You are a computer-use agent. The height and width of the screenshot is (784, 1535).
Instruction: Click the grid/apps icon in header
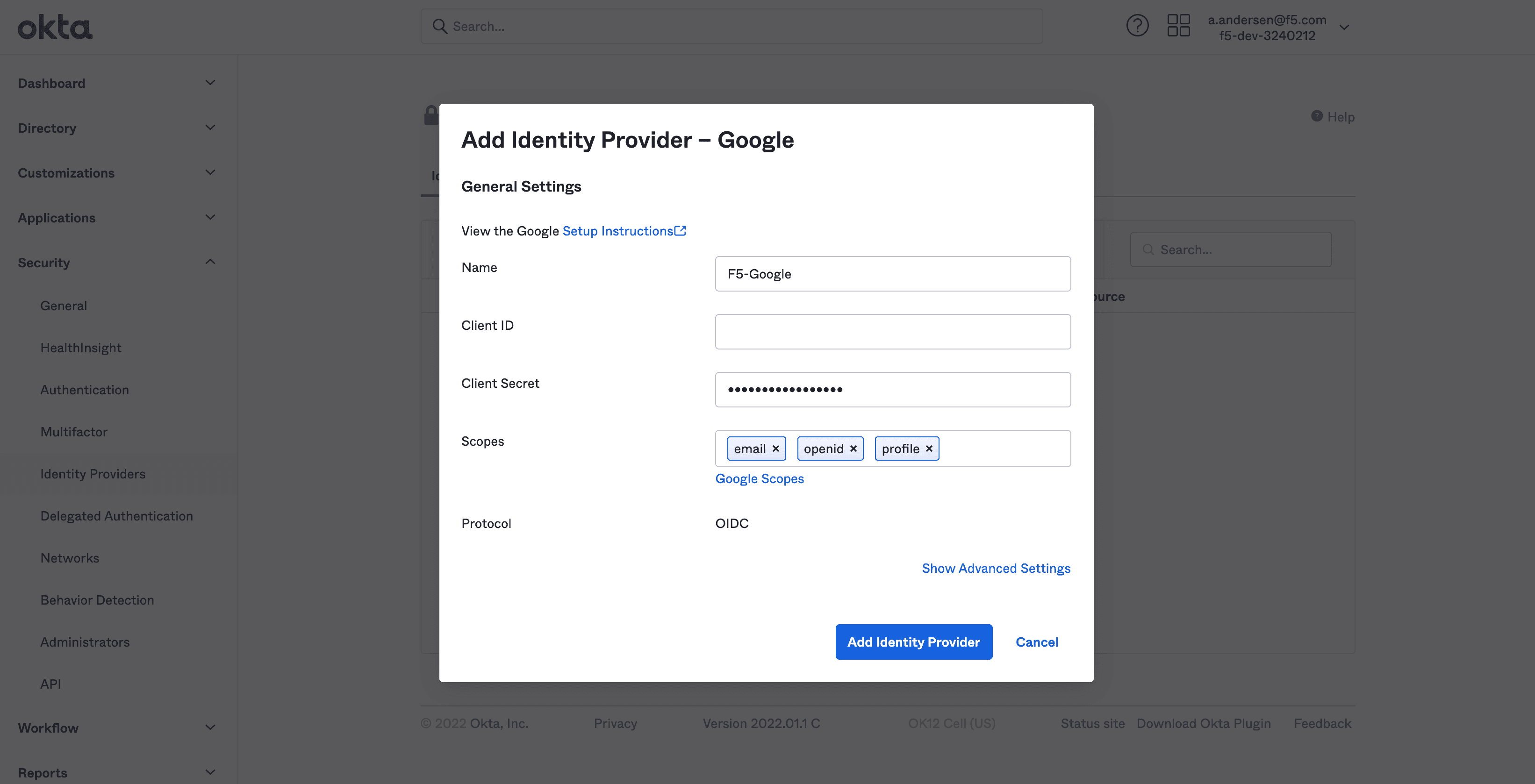pyautogui.click(x=1179, y=26)
